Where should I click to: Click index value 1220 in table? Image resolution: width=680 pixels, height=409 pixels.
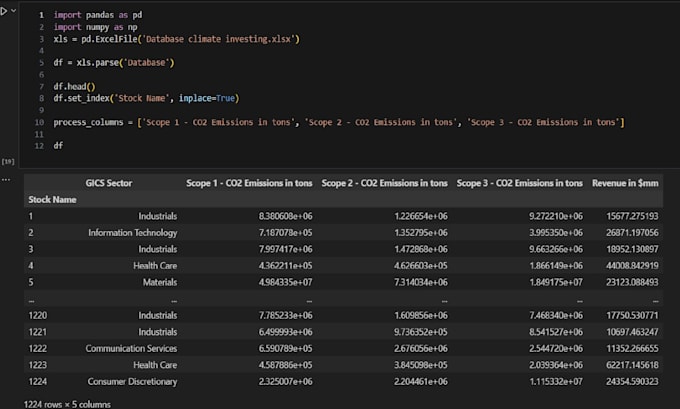click(38, 315)
